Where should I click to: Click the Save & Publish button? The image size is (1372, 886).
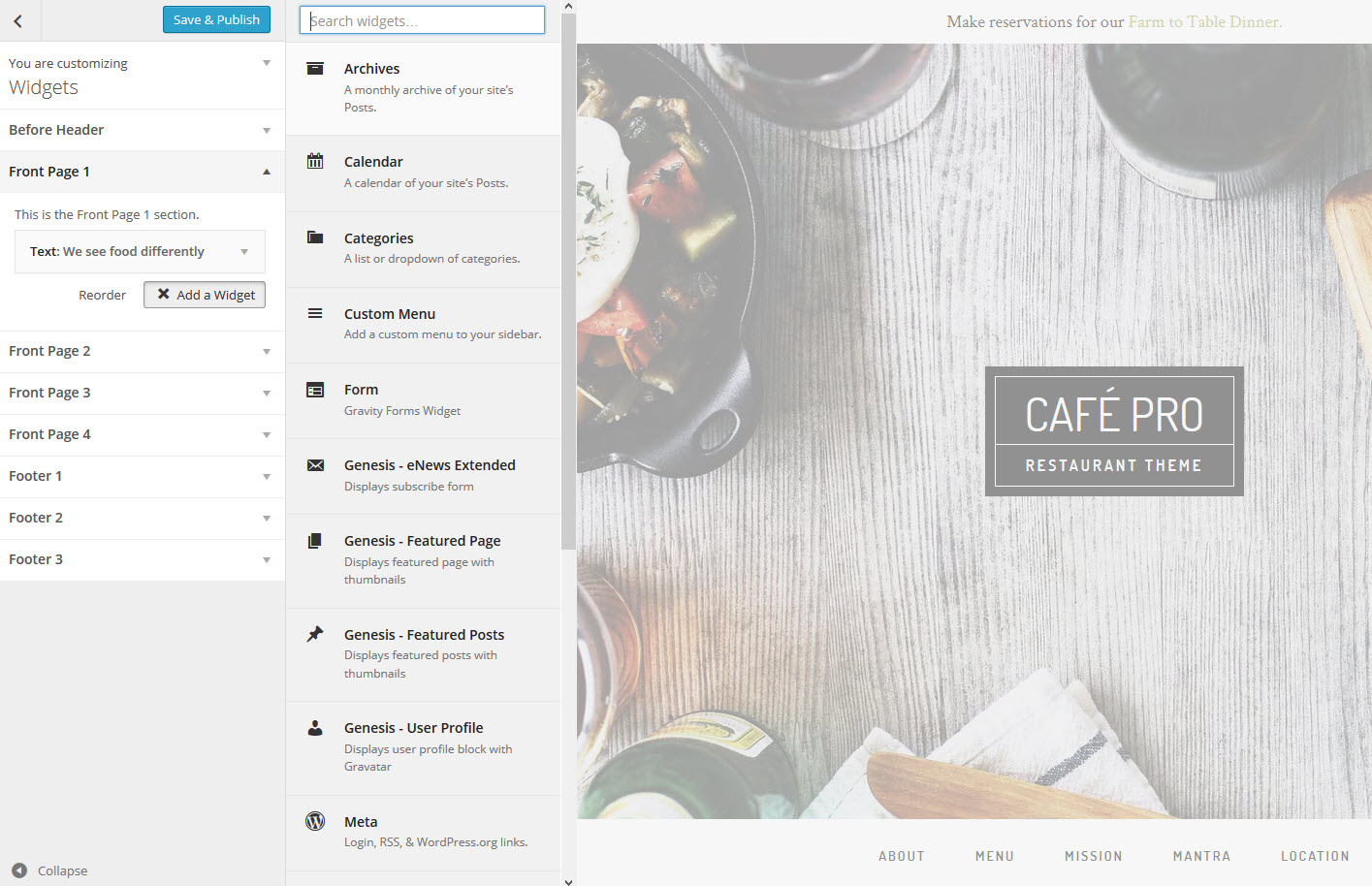pos(216,19)
